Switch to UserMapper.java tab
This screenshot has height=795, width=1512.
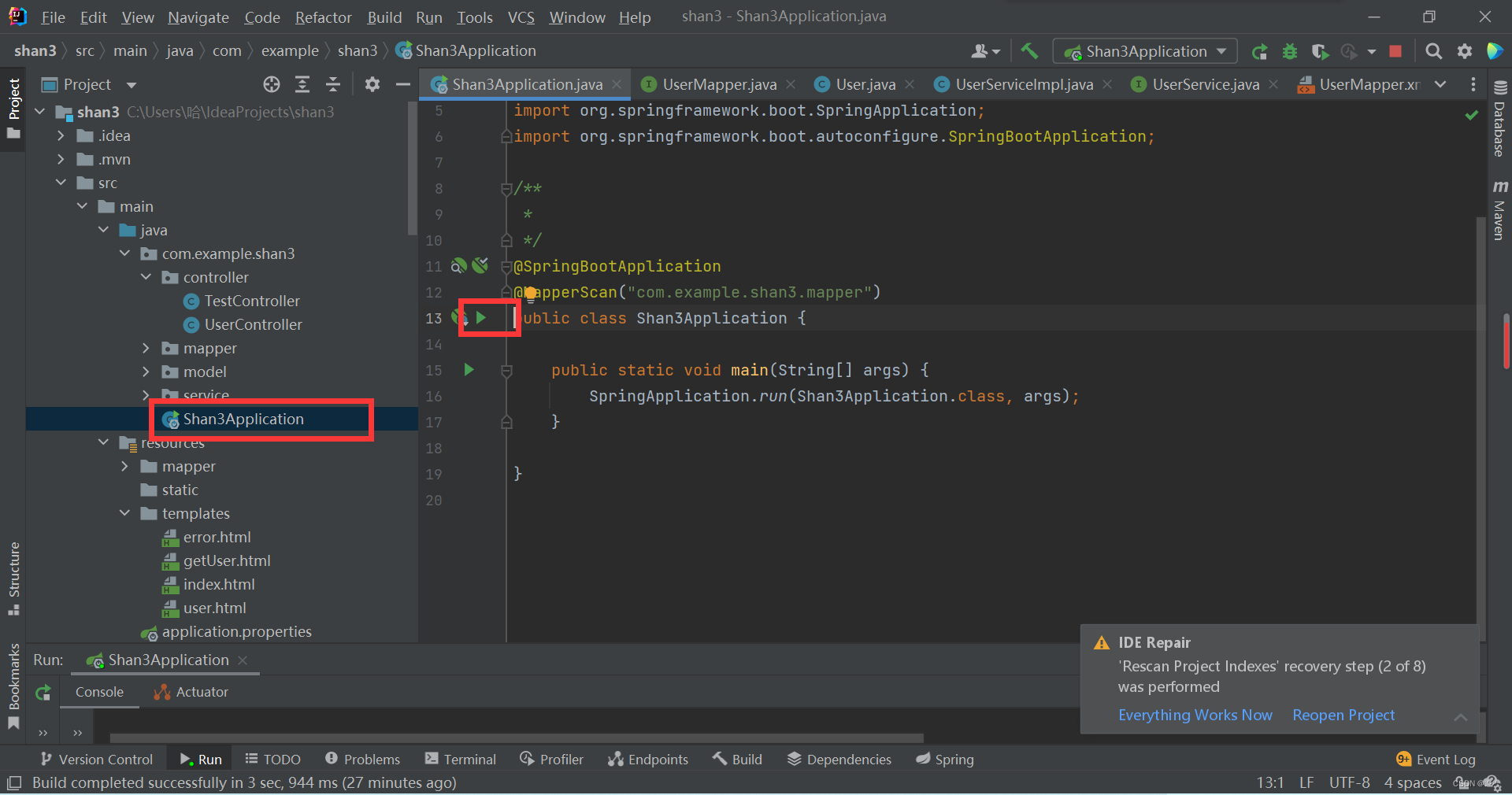point(719,84)
